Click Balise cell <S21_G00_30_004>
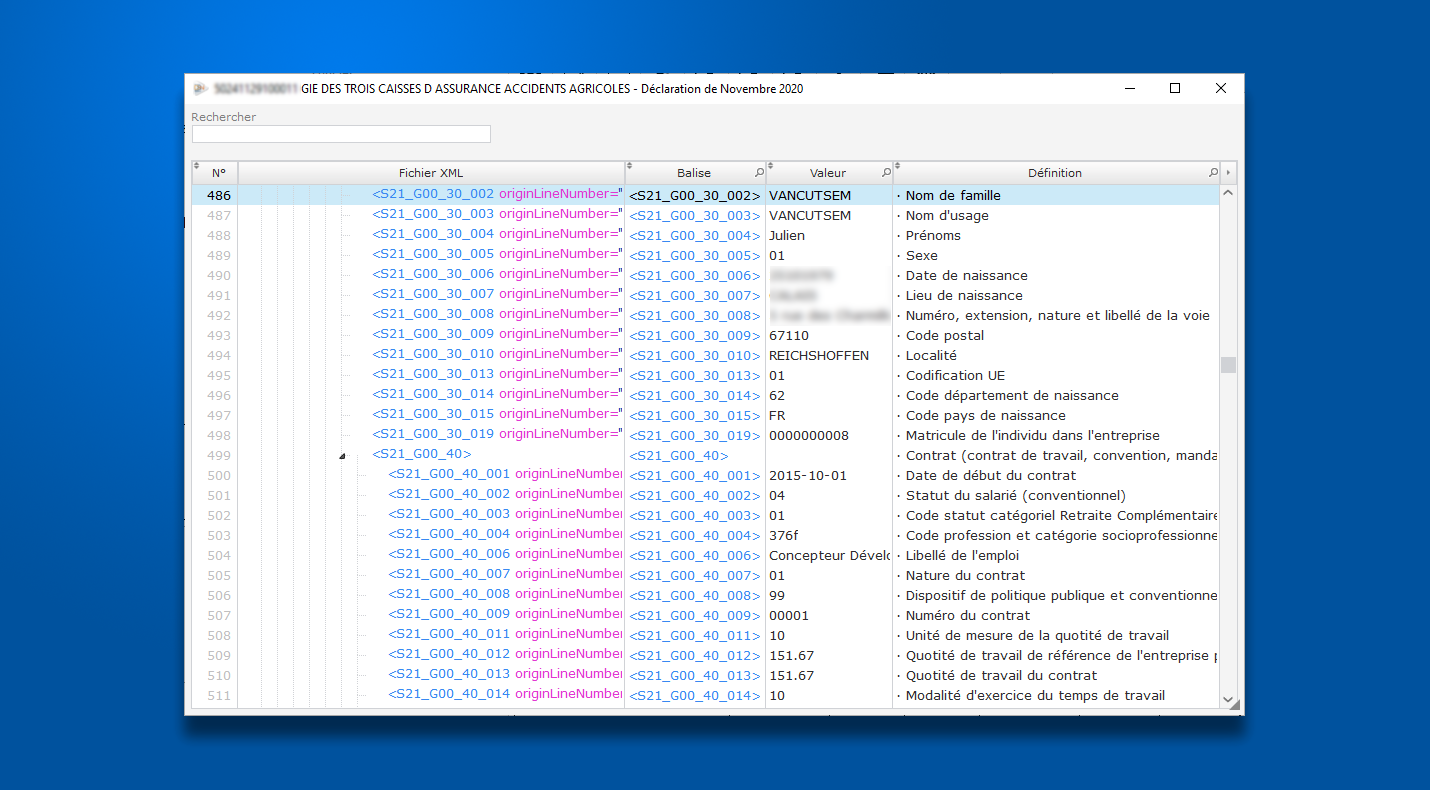 695,236
